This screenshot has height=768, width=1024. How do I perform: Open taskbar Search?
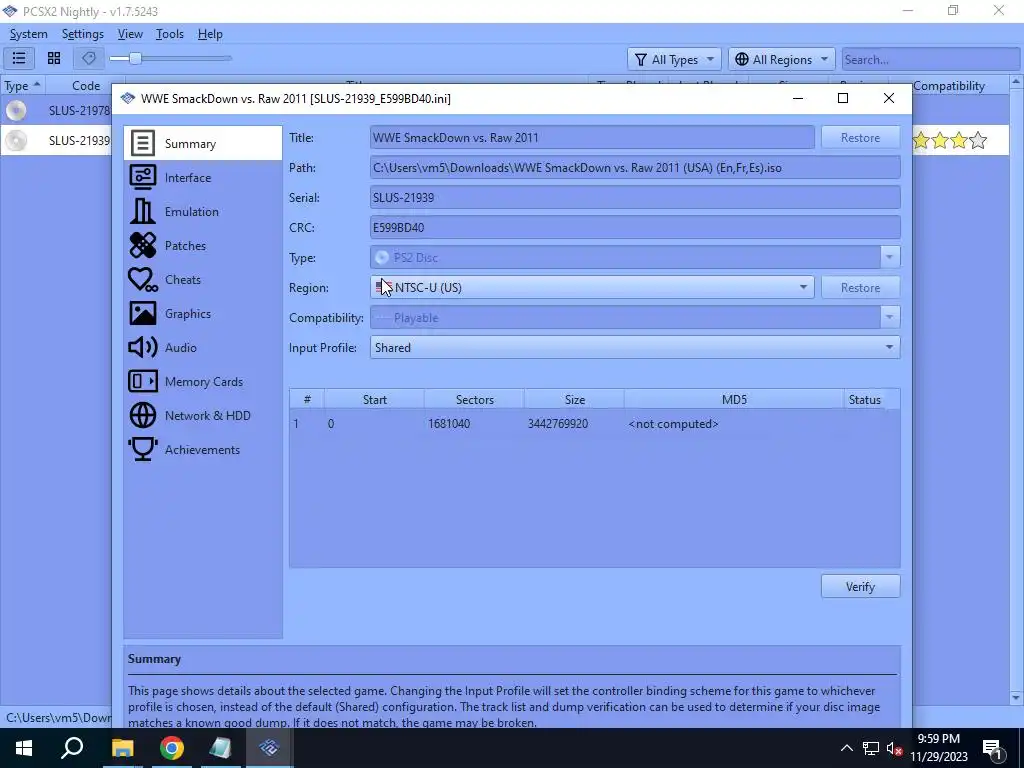[x=72, y=748]
